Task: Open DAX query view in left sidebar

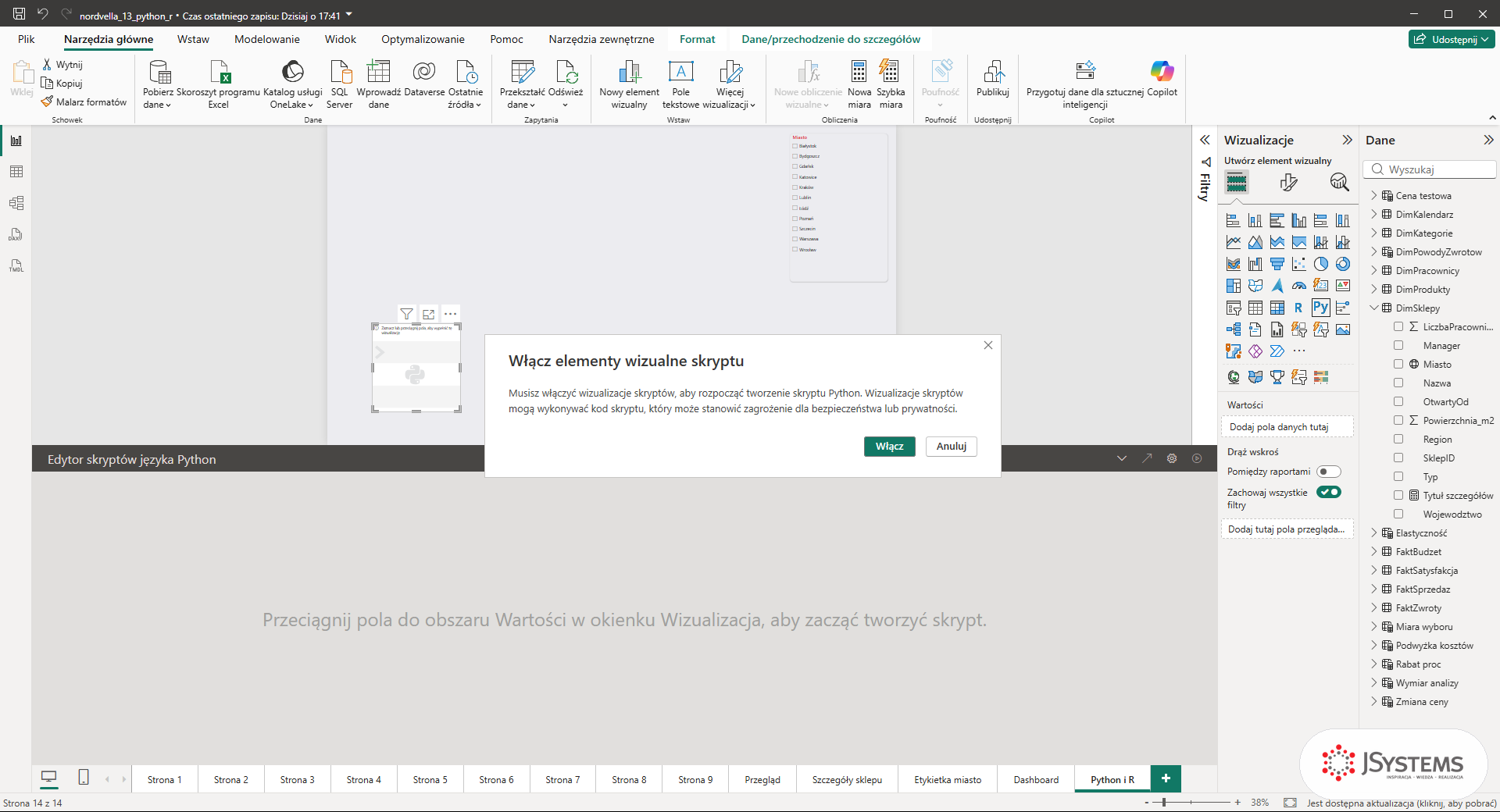Action: point(16,234)
